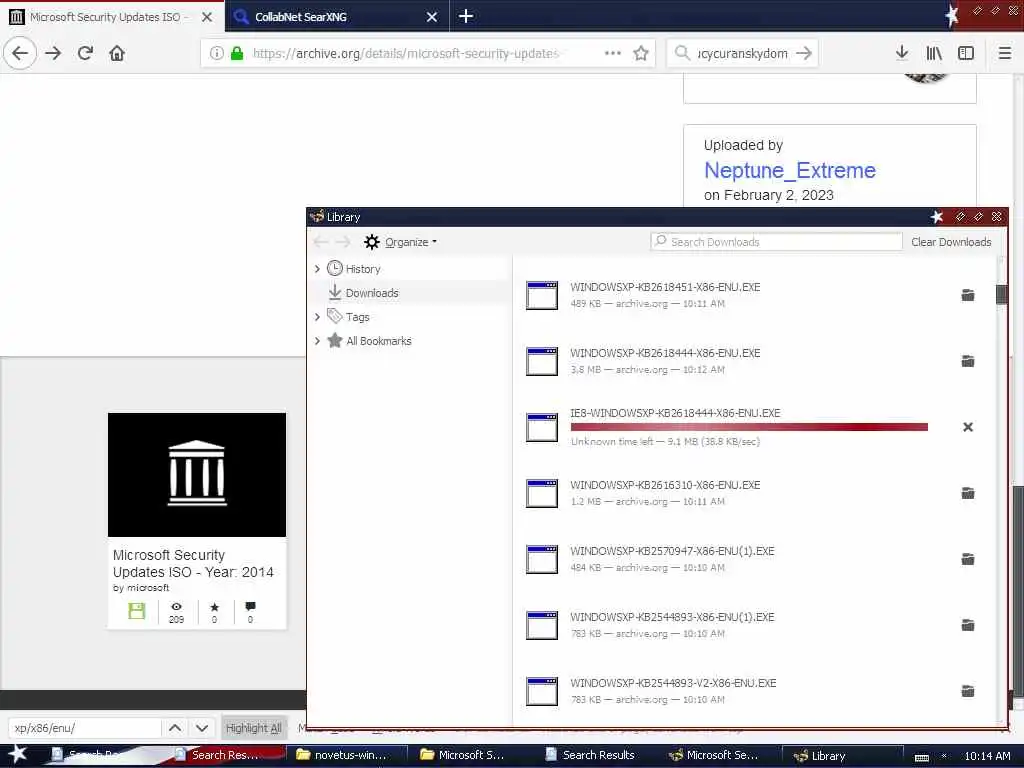Click the green save-disk icon on item card
The image size is (1024, 768).
pos(136,611)
